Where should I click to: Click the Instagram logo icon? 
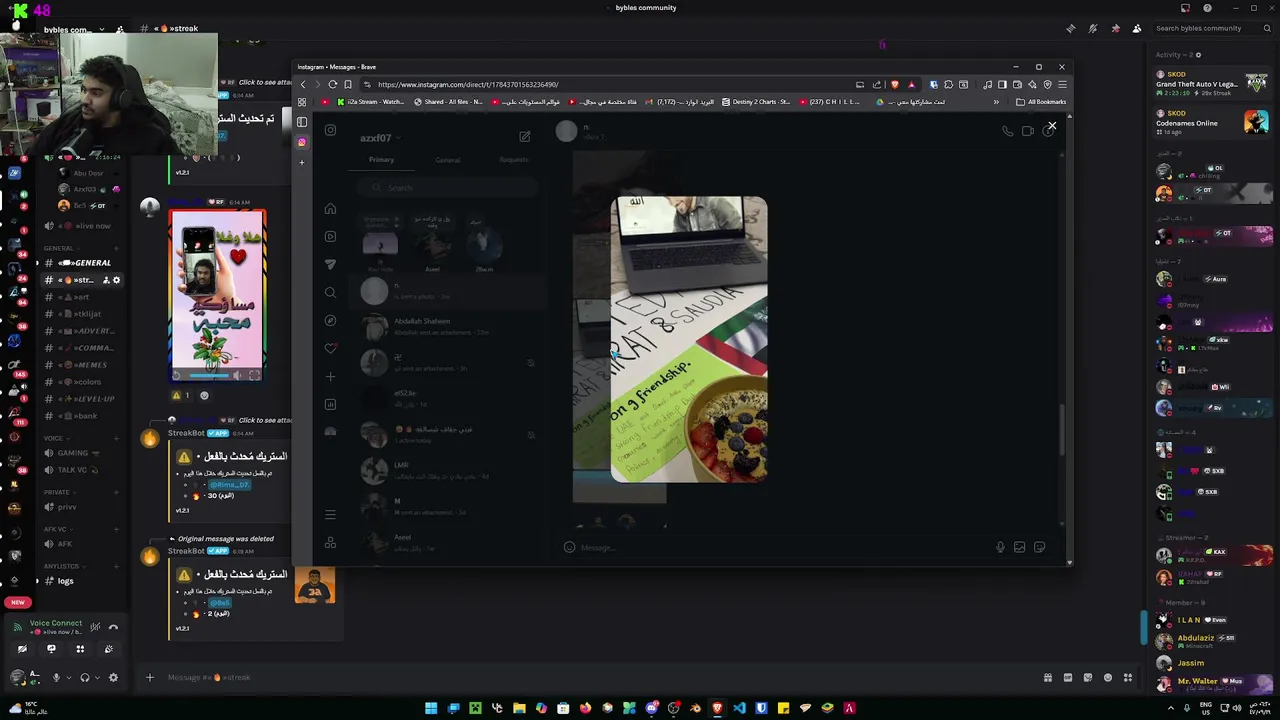coord(330,130)
